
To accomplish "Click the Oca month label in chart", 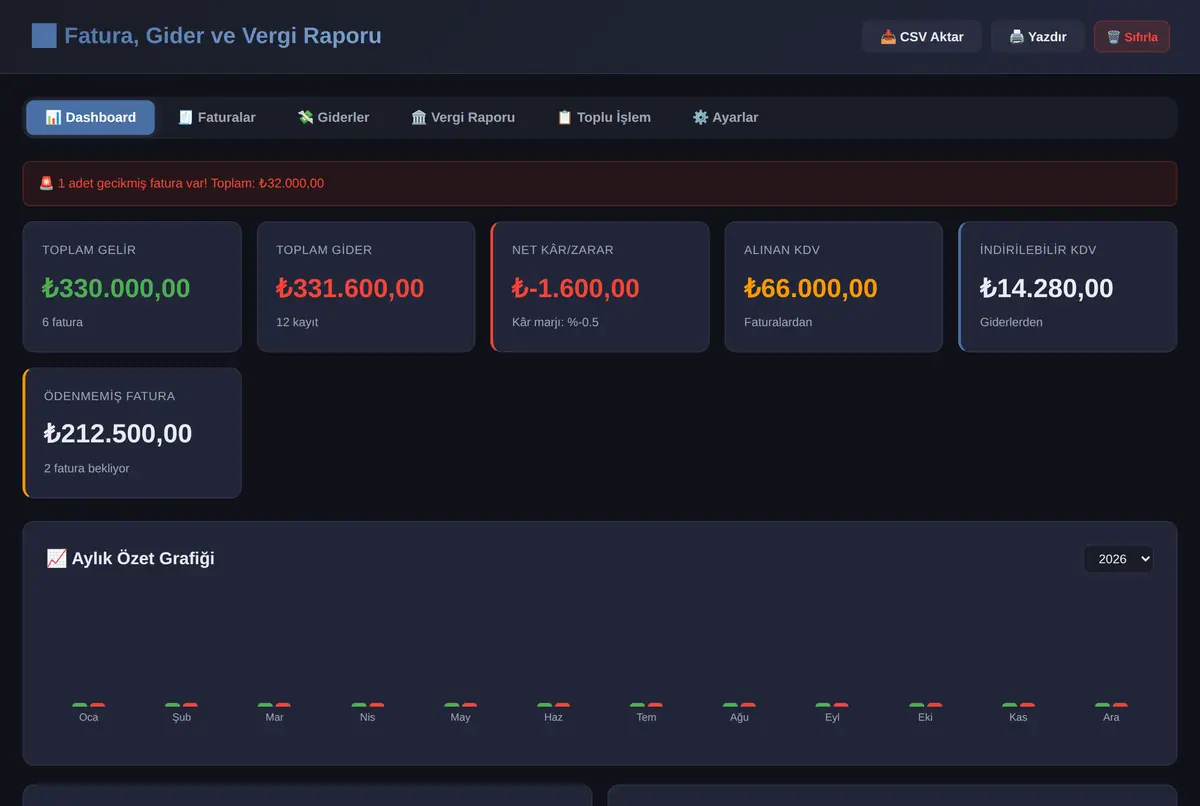I will (89, 717).
